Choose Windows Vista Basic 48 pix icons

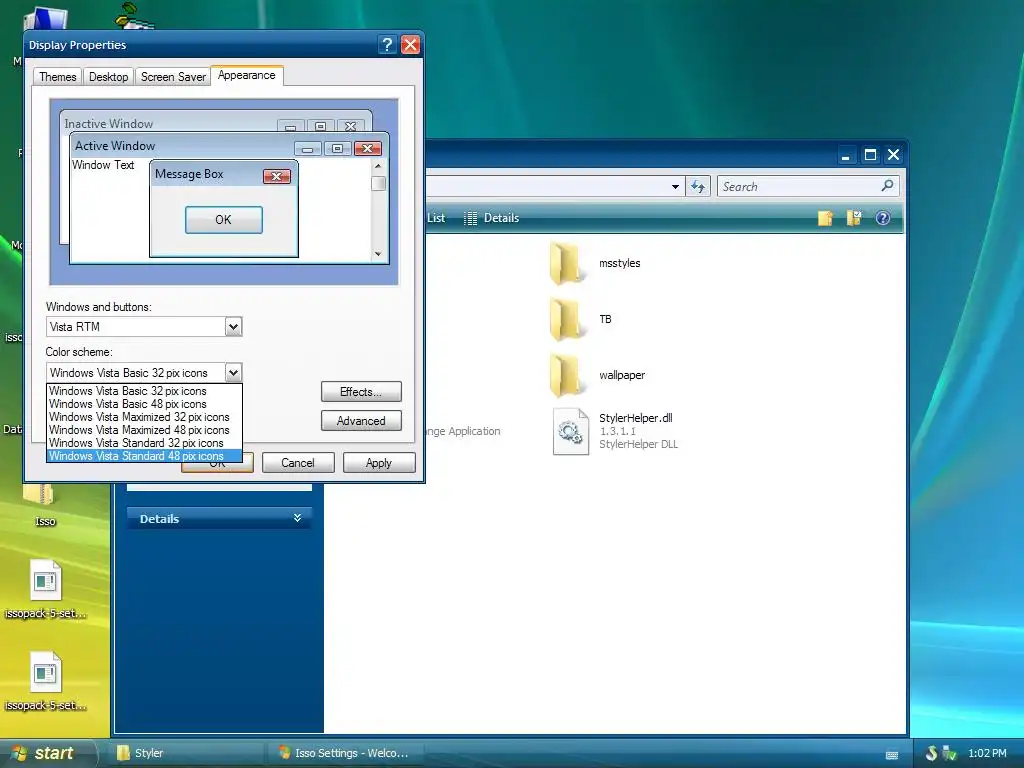(x=144, y=404)
